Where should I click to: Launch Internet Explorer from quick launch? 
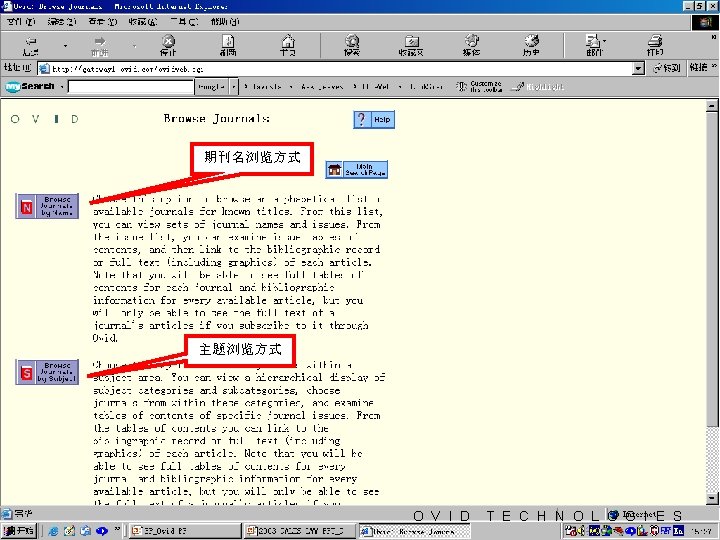click(x=53, y=531)
